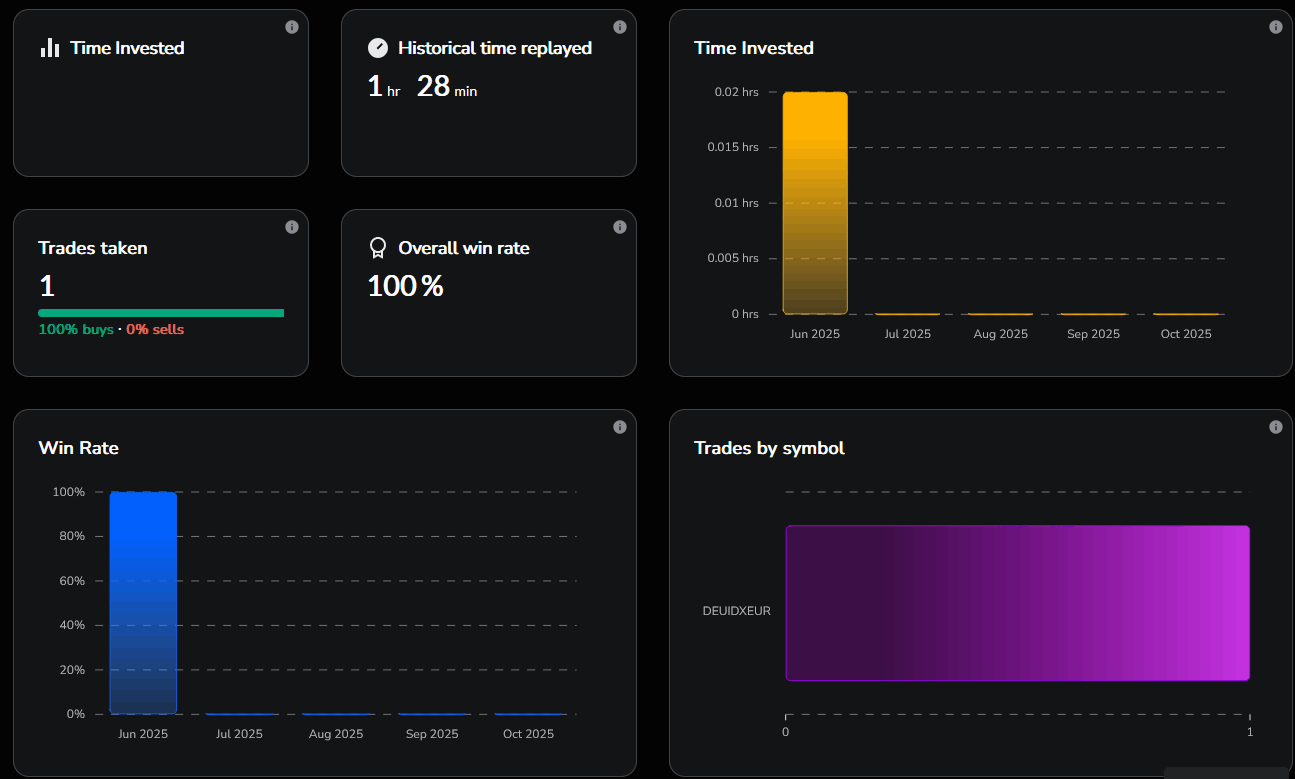Click the purple DEUIDXEUR trades bar
This screenshot has height=779, width=1295.
[1017, 603]
